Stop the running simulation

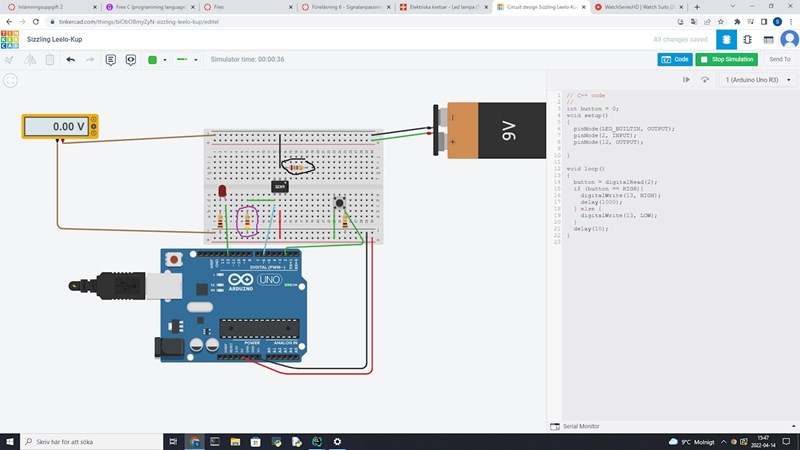point(726,60)
